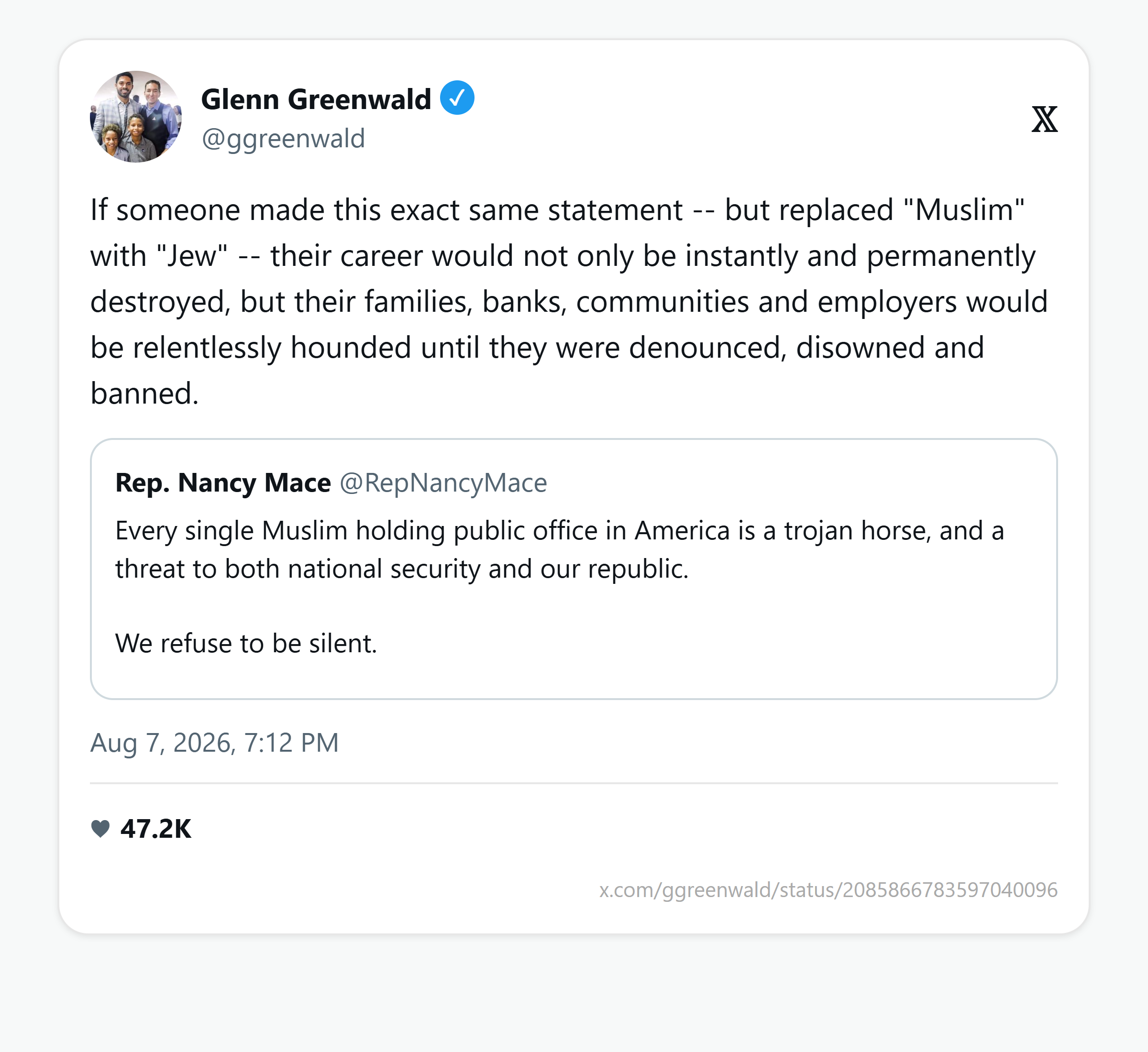Viewport: 1148px width, 1052px height.
Task: Click the Aug 7, 2026 date
Action: (163, 742)
